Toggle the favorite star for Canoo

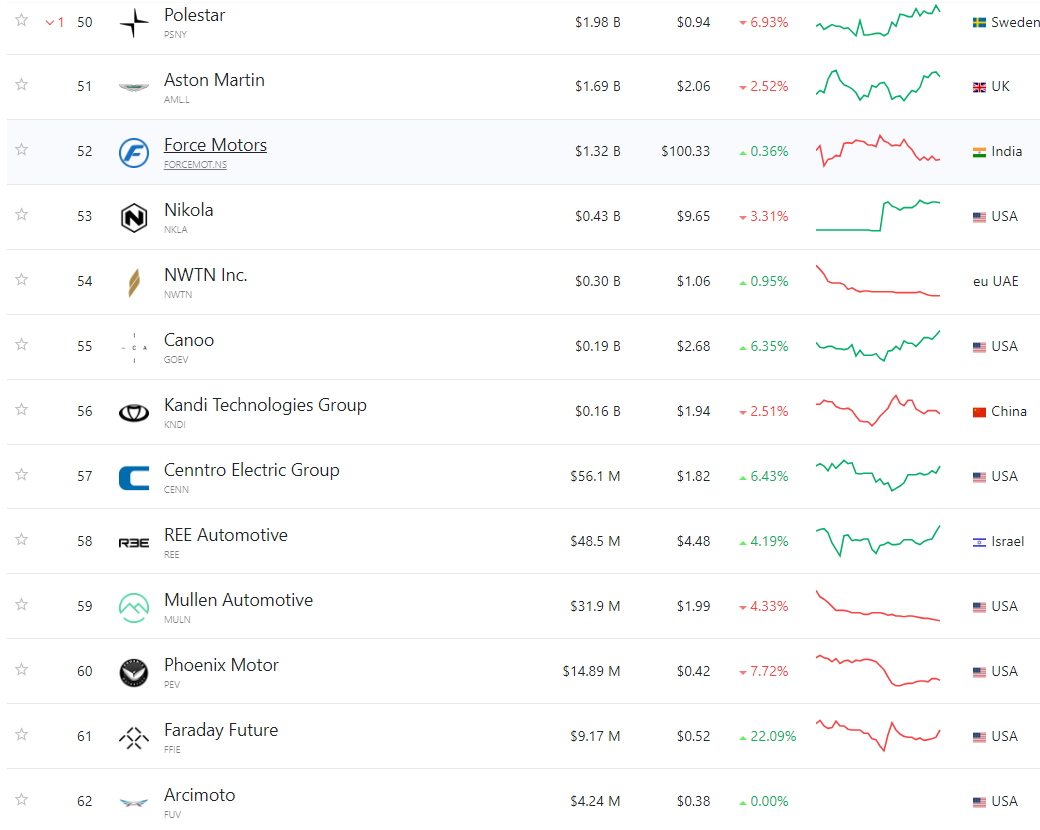tap(22, 344)
